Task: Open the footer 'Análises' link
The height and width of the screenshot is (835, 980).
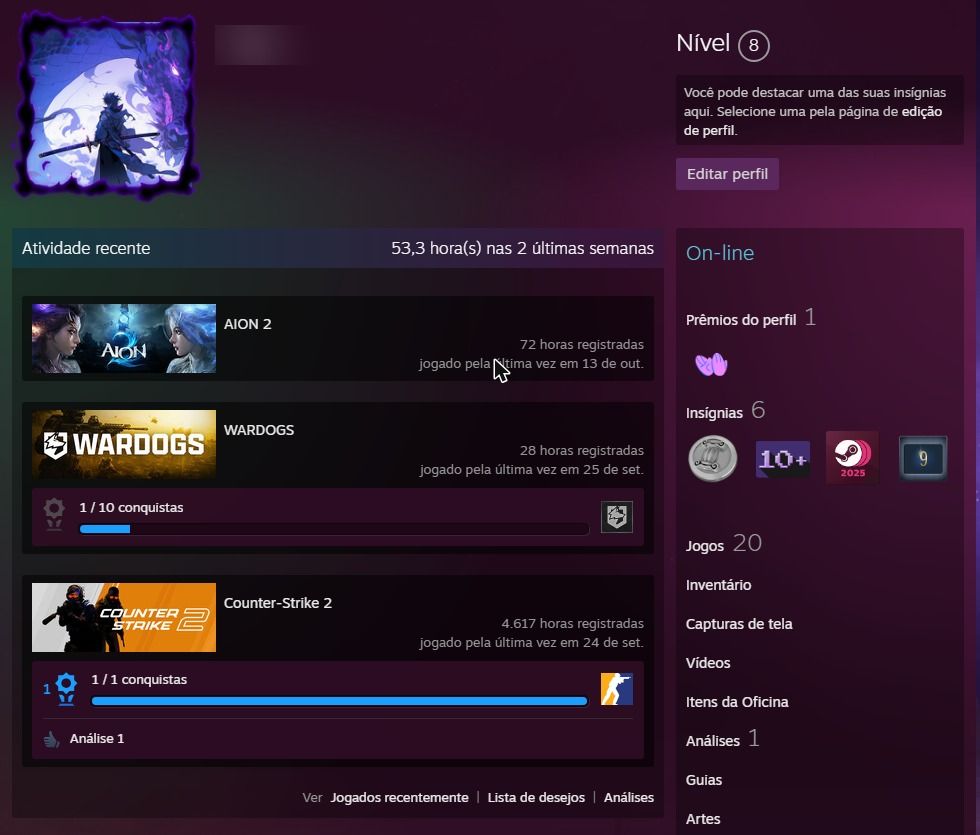Action: (x=629, y=798)
